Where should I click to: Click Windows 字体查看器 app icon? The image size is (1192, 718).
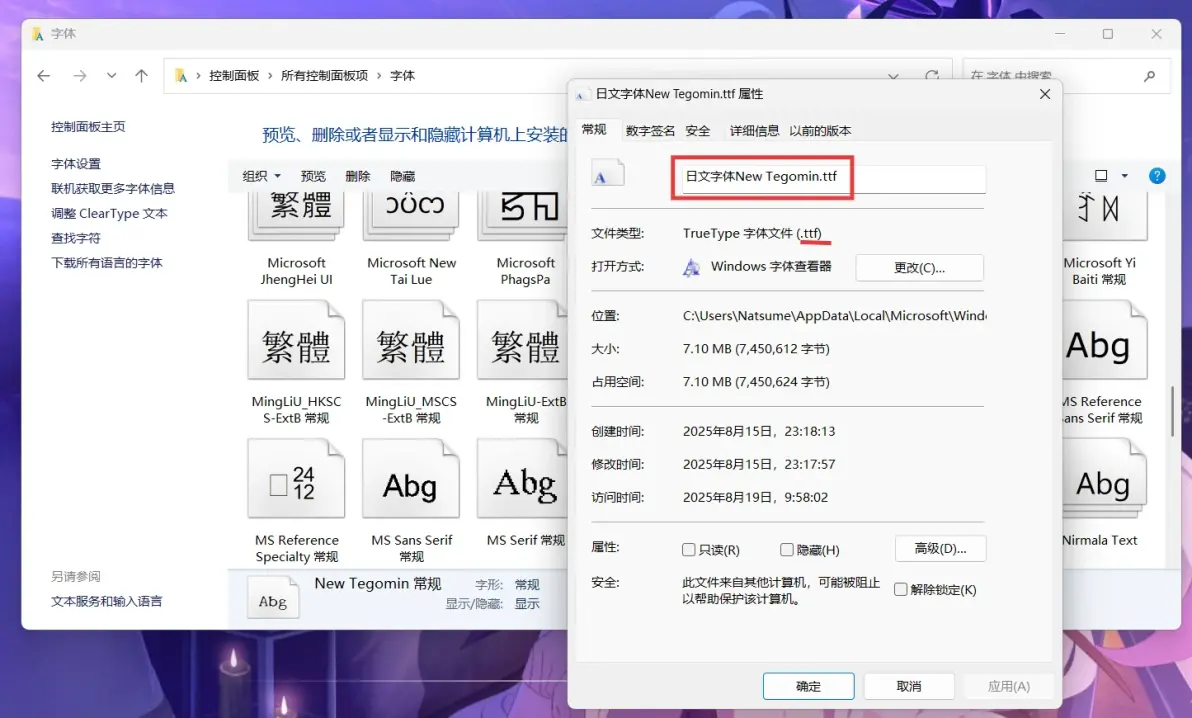[x=692, y=267]
